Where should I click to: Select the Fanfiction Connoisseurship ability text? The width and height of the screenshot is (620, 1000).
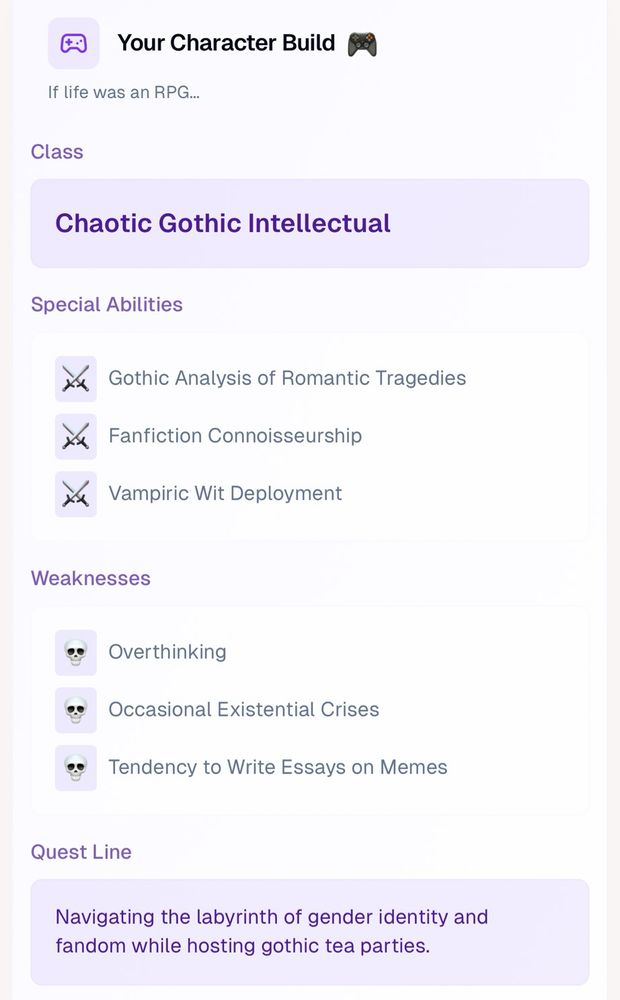pos(235,436)
